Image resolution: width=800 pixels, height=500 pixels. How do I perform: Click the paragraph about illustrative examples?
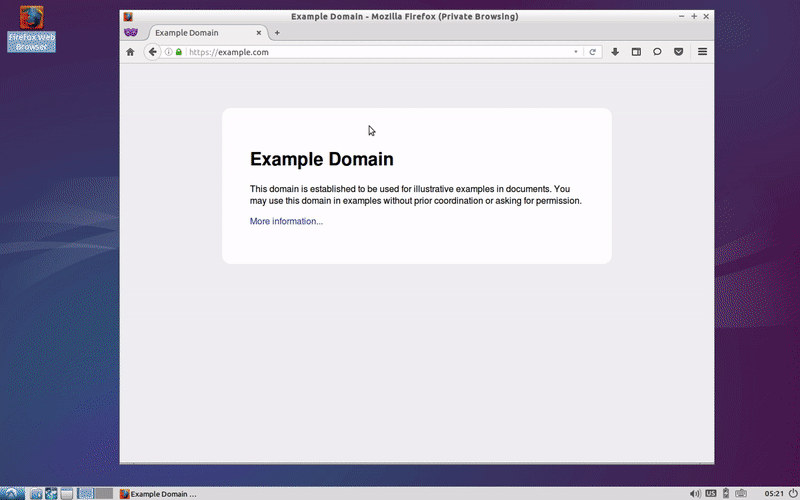click(415, 195)
